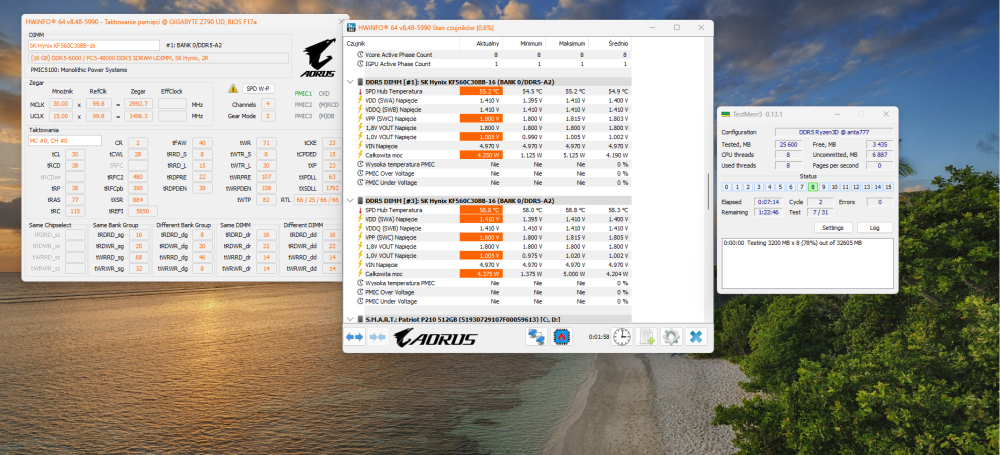Click the AORUS logo in the sensors toolbar
The width and height of the screenshot is (1000, 455).
pos(434,337)
